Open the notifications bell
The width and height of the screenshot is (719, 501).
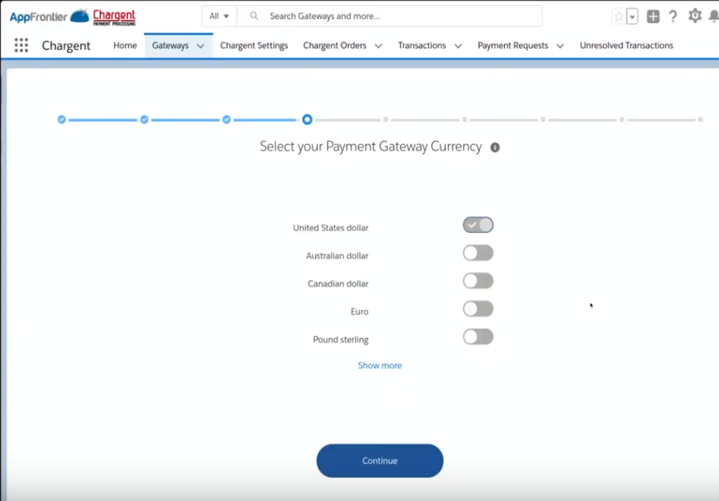pos(714,17)
